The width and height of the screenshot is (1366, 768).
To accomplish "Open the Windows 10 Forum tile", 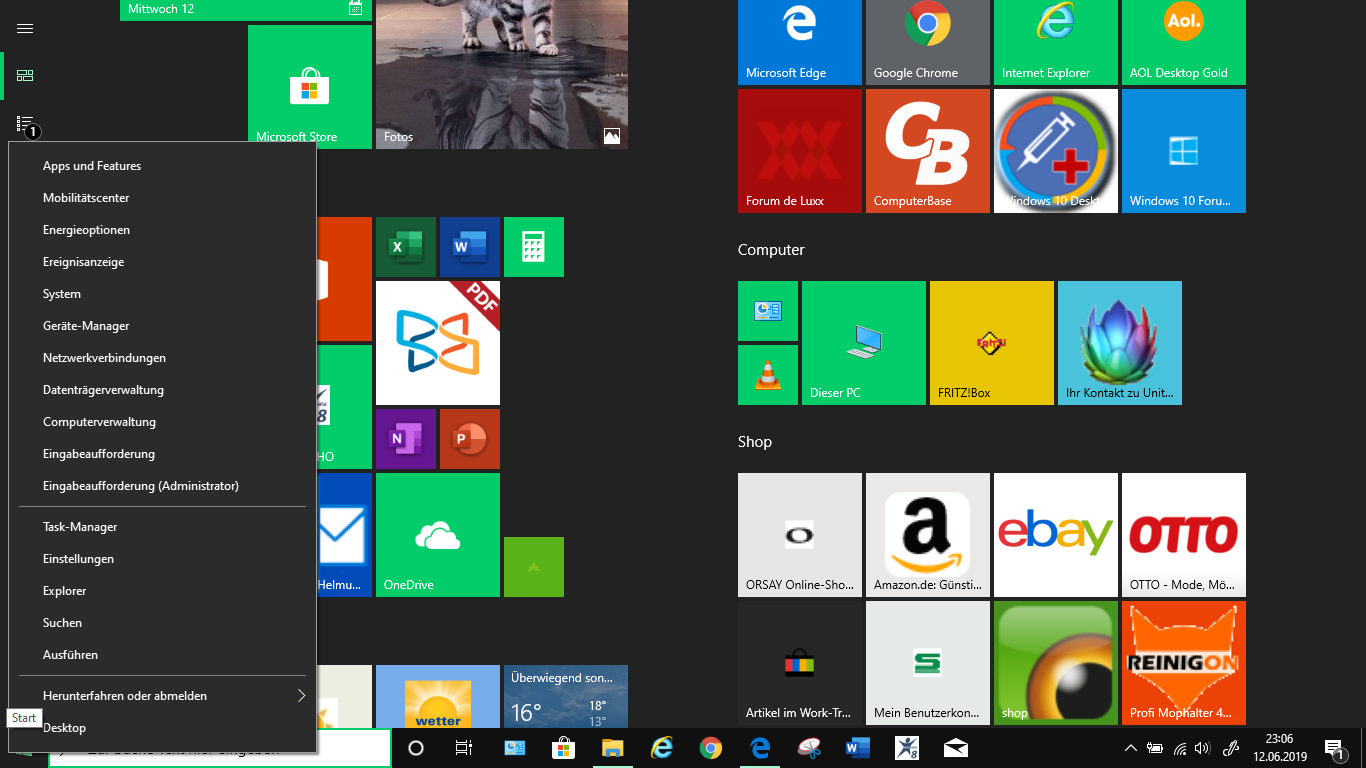I will coord(1183,151).
